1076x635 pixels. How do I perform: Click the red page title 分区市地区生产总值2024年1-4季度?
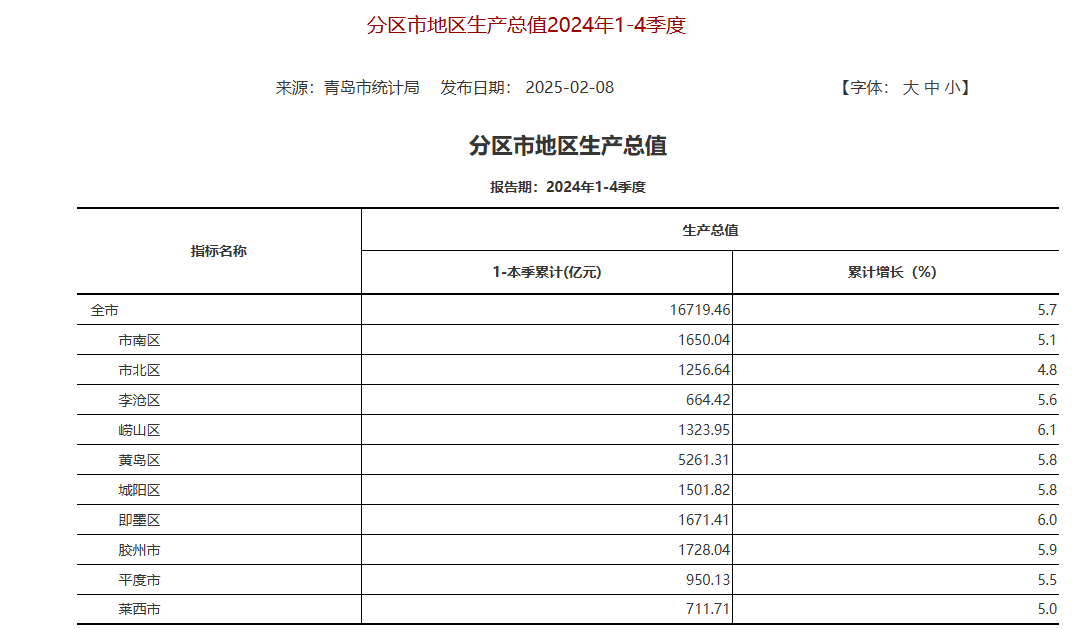click(x=526, y=25)
